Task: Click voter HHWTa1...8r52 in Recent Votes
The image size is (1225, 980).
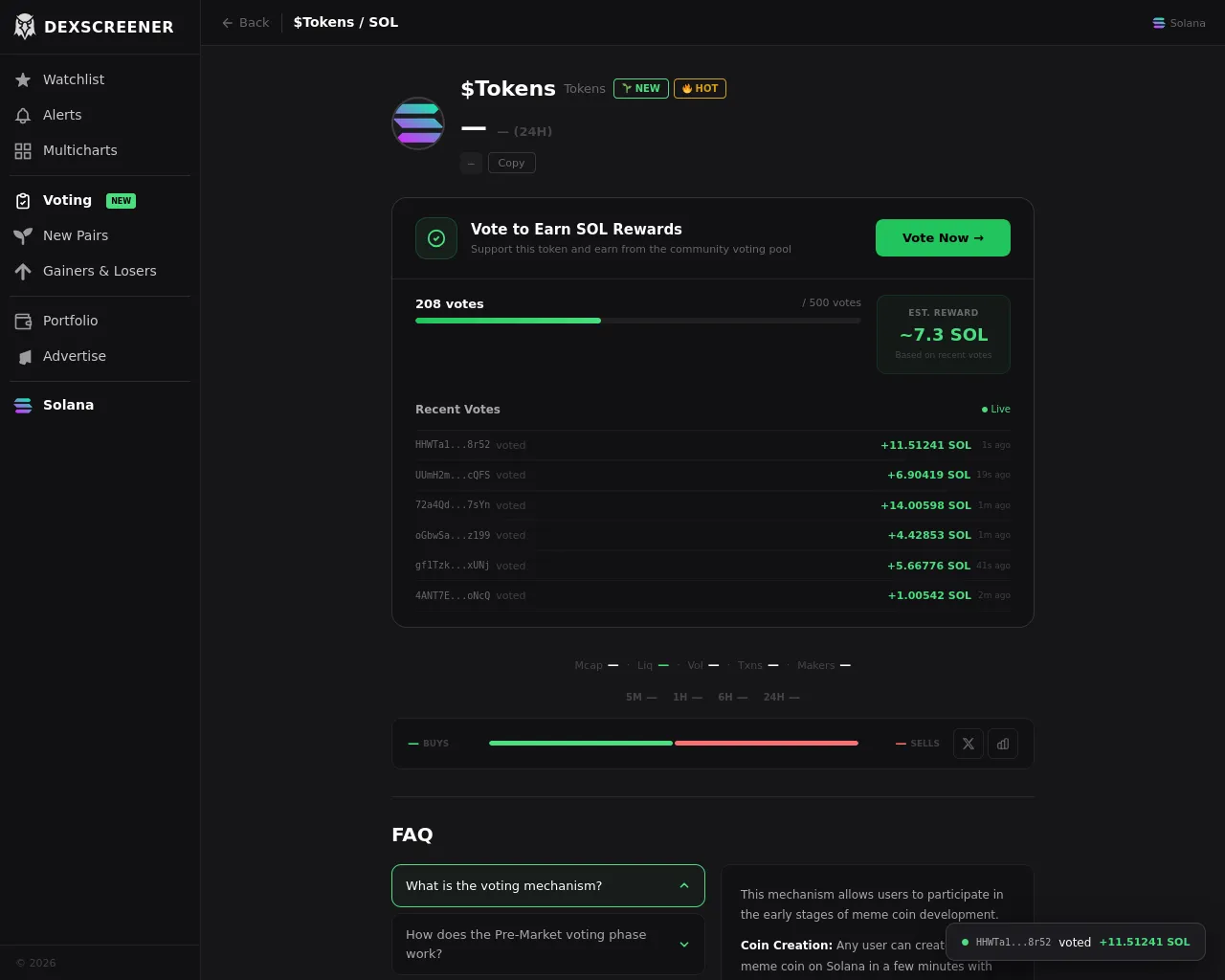Action: click(453, 445)
